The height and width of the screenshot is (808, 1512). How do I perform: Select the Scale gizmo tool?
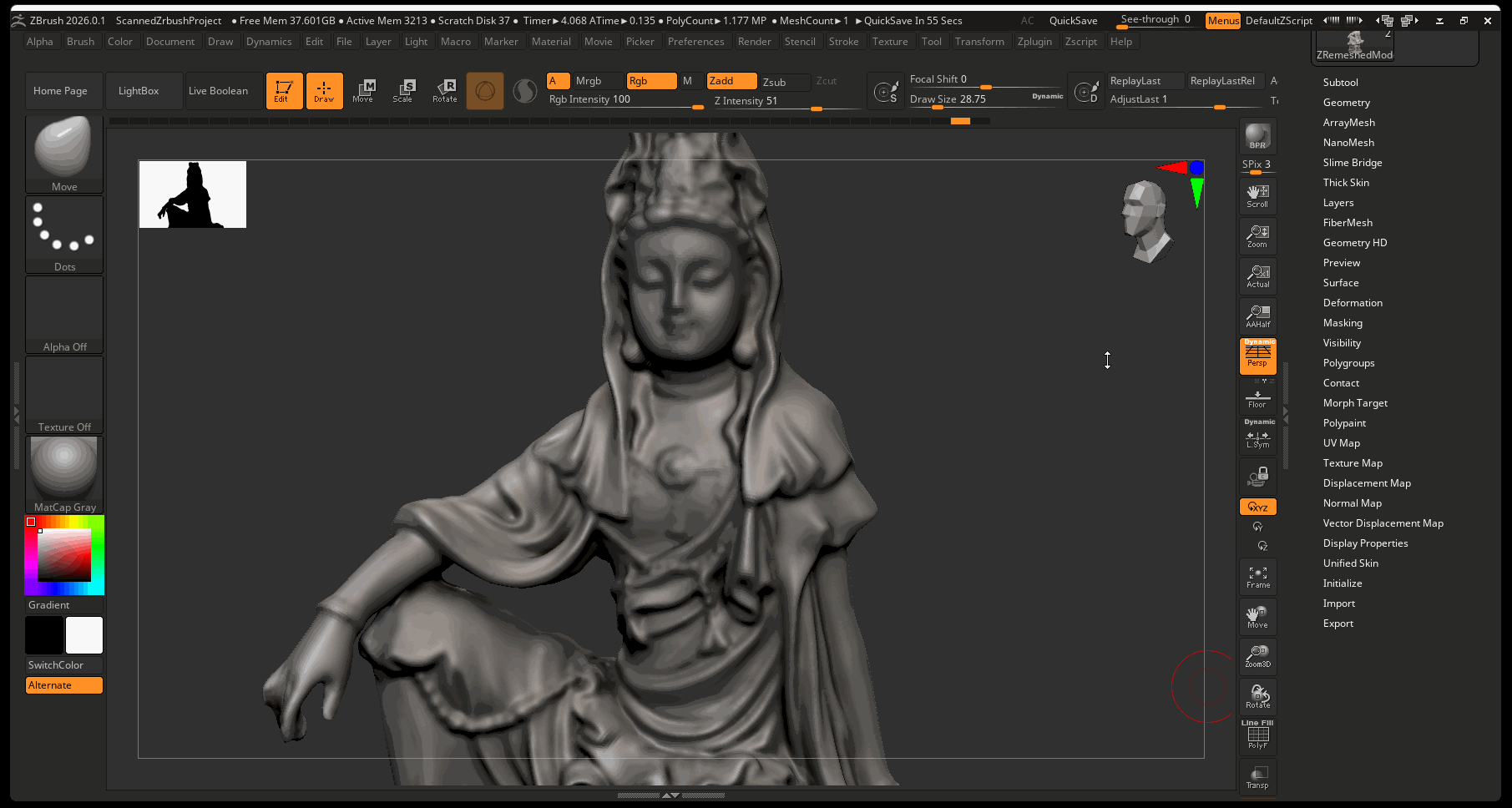click(x=402, y=91)
